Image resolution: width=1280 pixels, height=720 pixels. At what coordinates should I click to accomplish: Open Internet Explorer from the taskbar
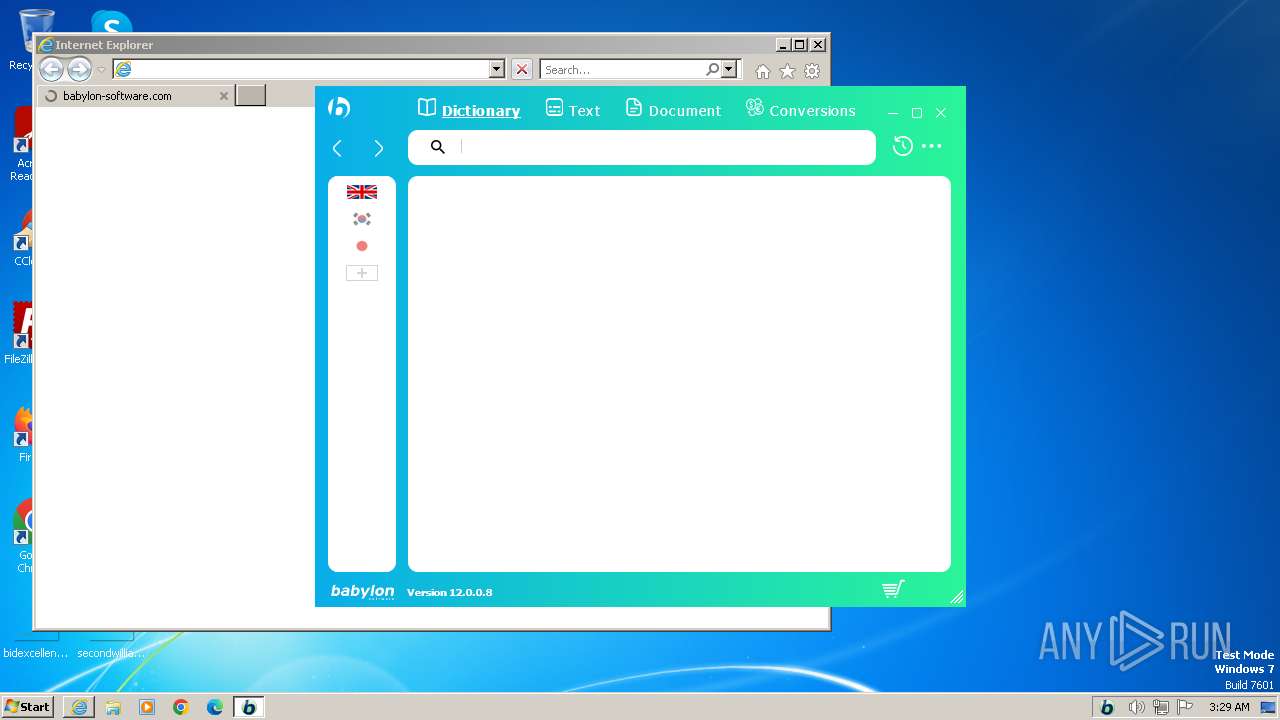point(79,707)
